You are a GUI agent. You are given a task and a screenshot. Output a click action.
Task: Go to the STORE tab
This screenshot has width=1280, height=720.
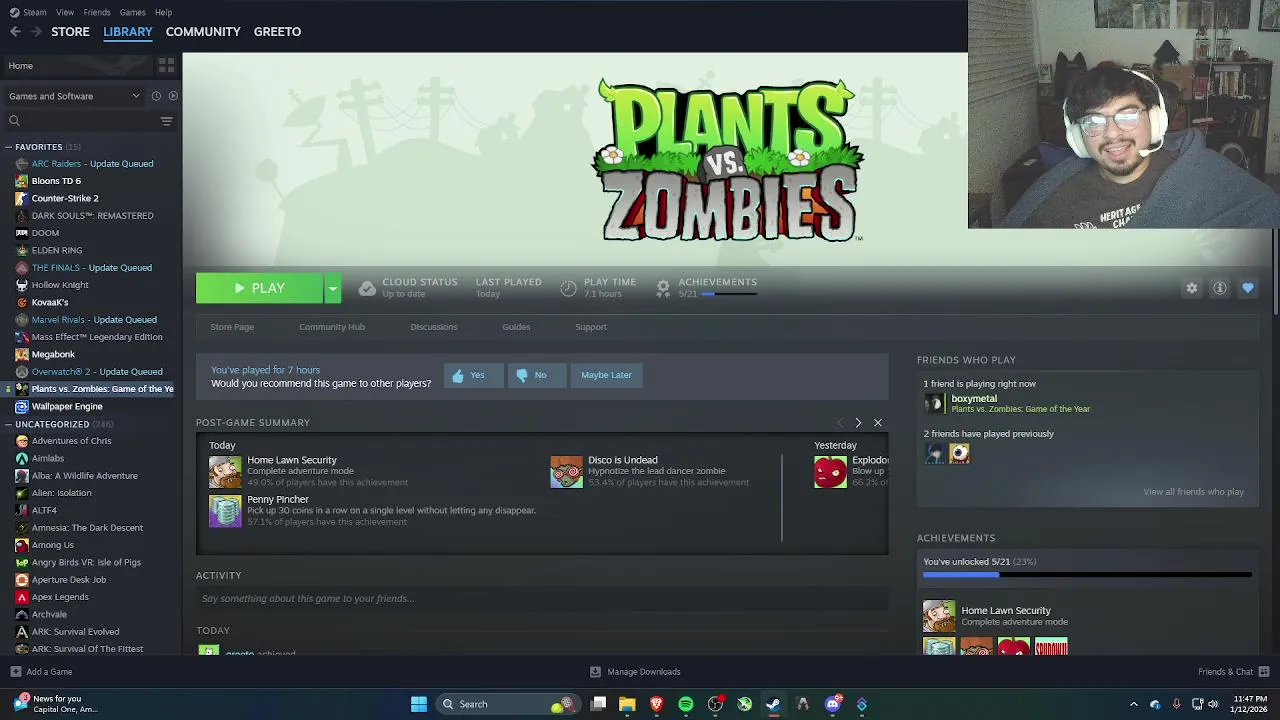click(x=70, y=32)
